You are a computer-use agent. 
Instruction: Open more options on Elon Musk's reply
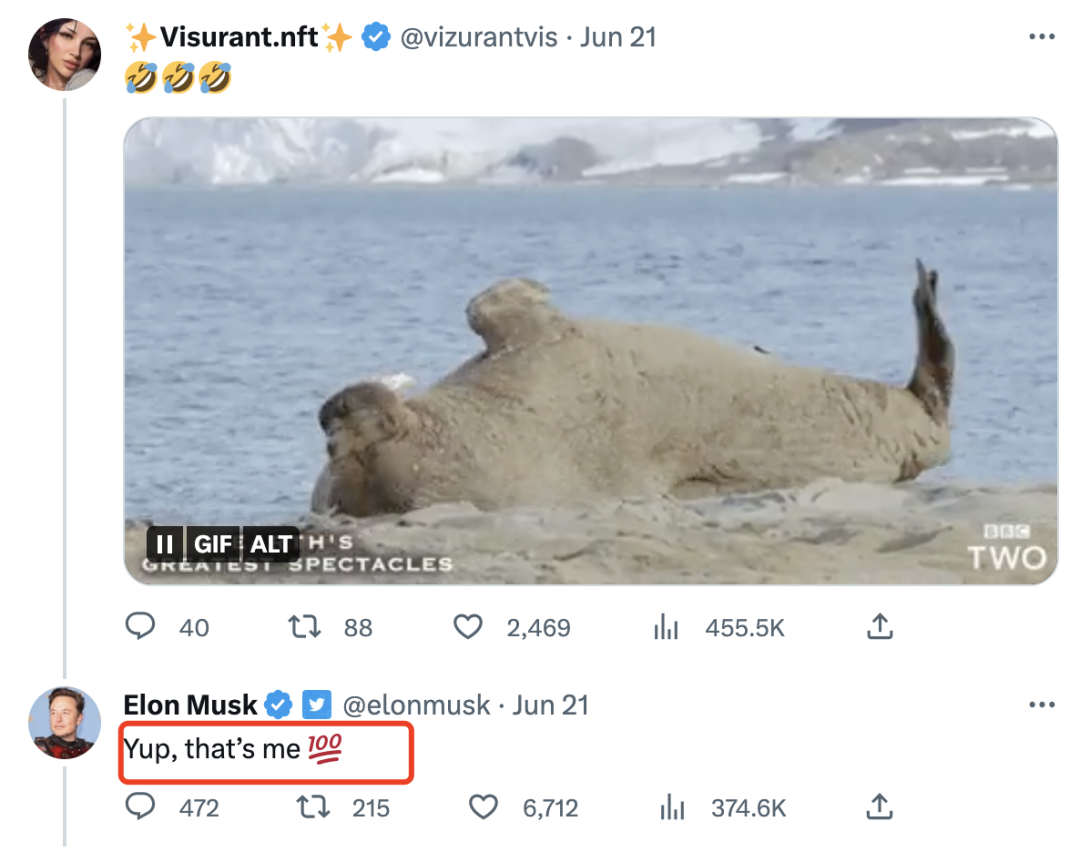1041,705
